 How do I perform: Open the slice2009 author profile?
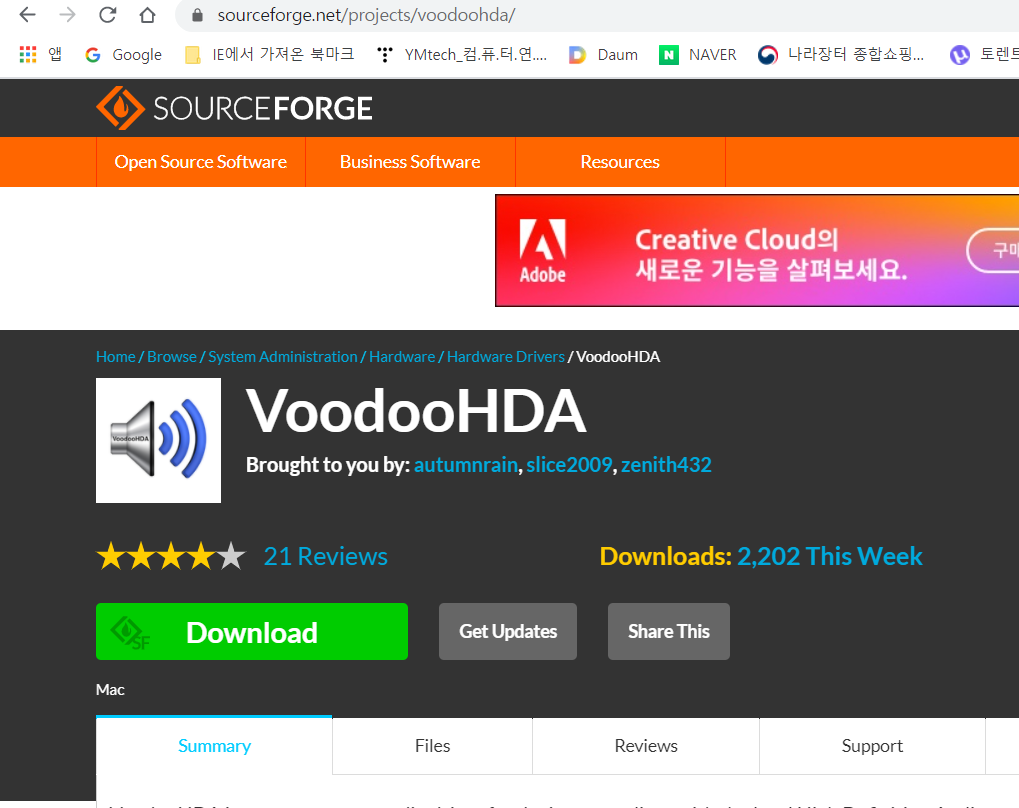(569, 465)
